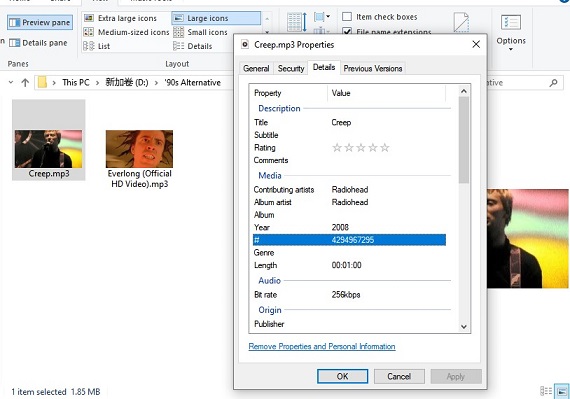This screenshot has height=399, width=570.
Task: Switch to the General tab
Action: (256, 68)
